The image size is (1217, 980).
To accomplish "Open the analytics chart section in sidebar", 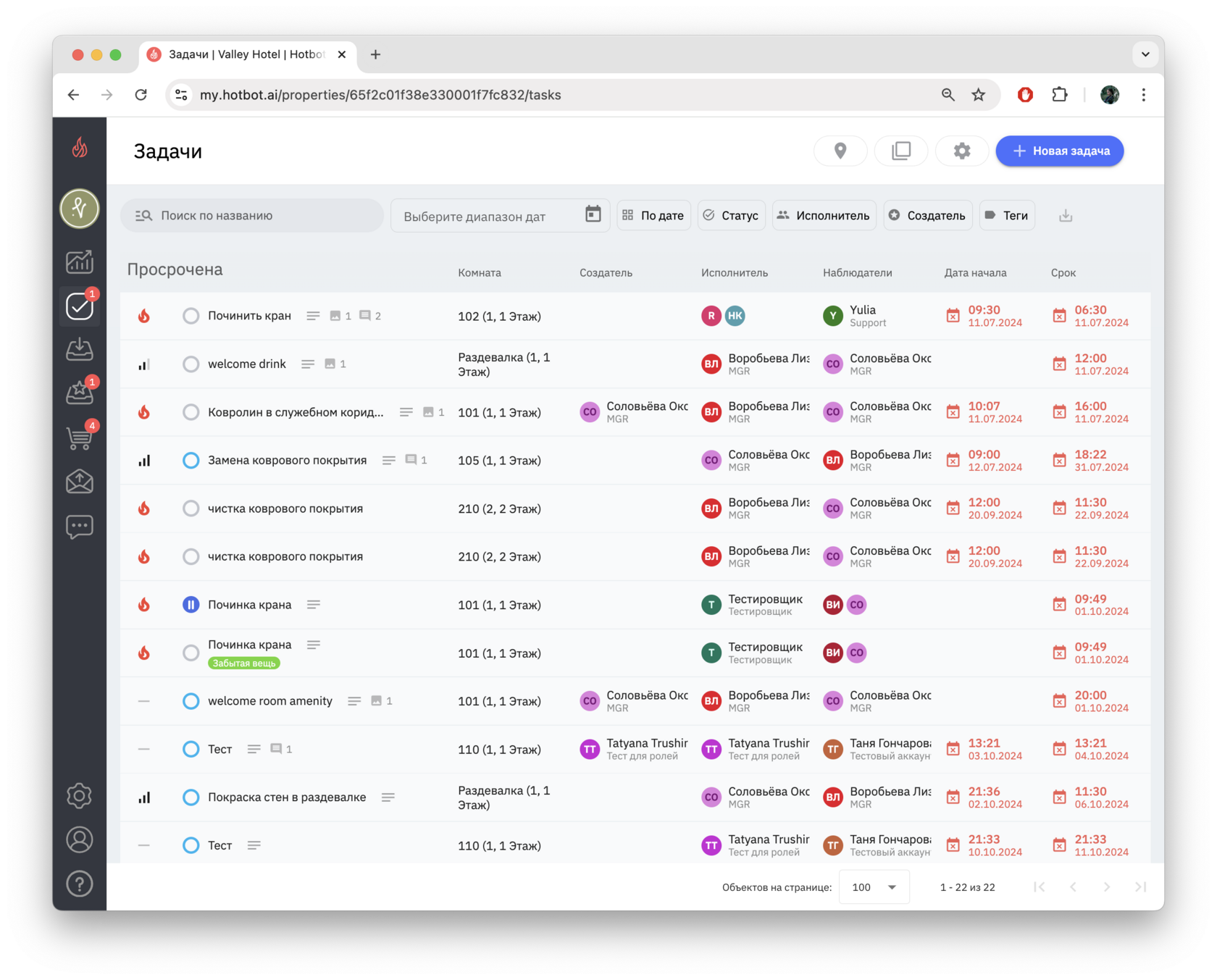I will [80, 261].
